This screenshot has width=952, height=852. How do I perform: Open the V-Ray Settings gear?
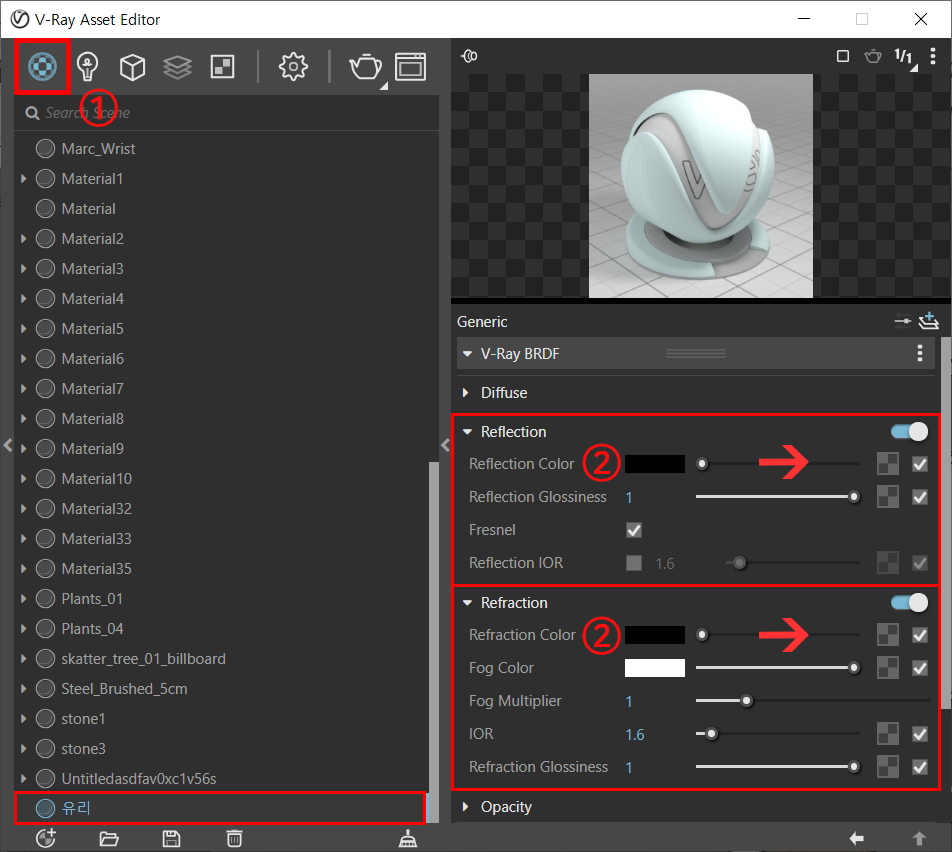293,66
